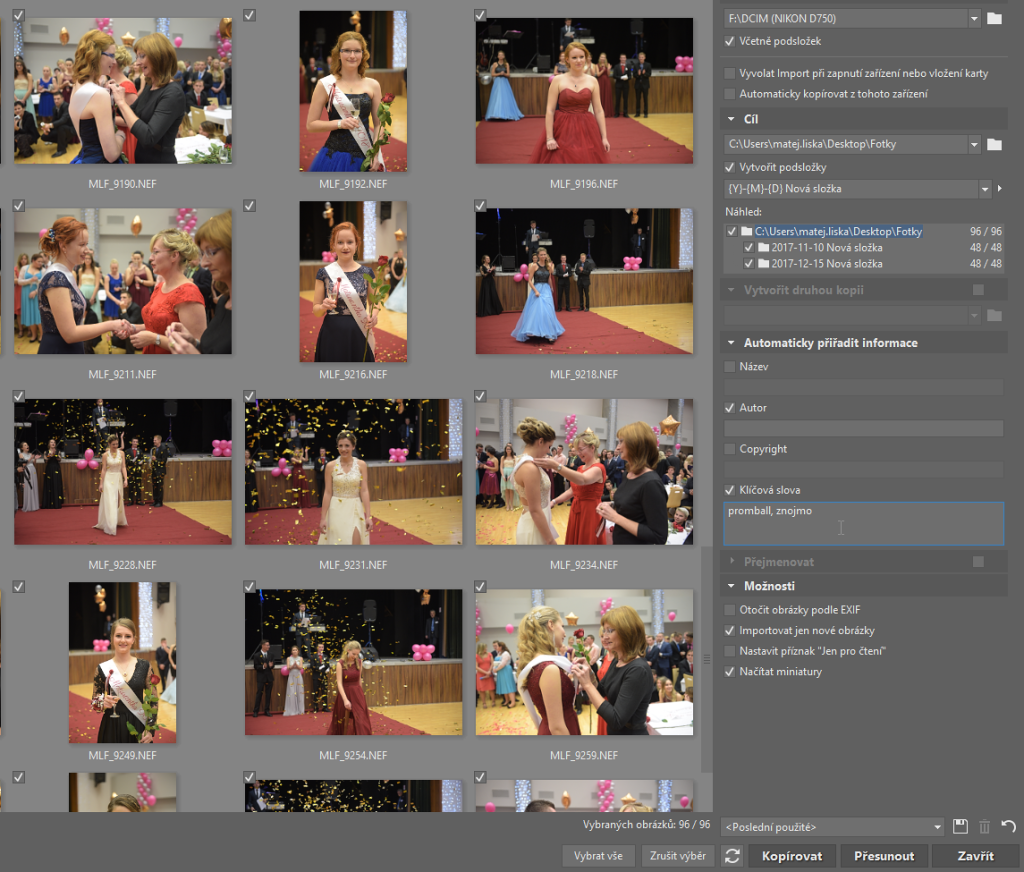The image size is (1024, 872).
Task: Enable Nastavit příznak Jen pro čtení
Action: pyautogui.click(x=729, y=651)
